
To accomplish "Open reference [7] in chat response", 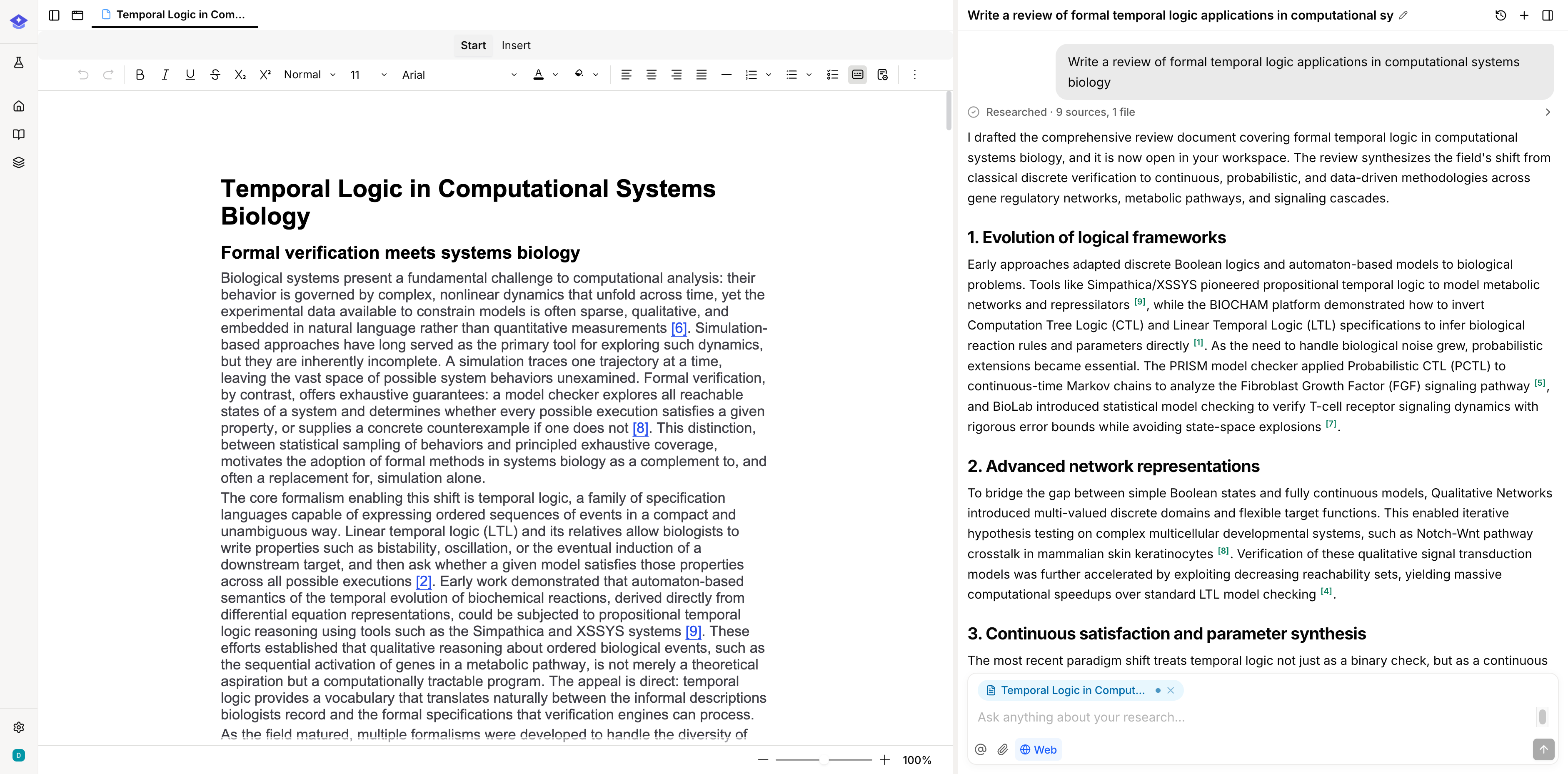I will (1331, 424).
